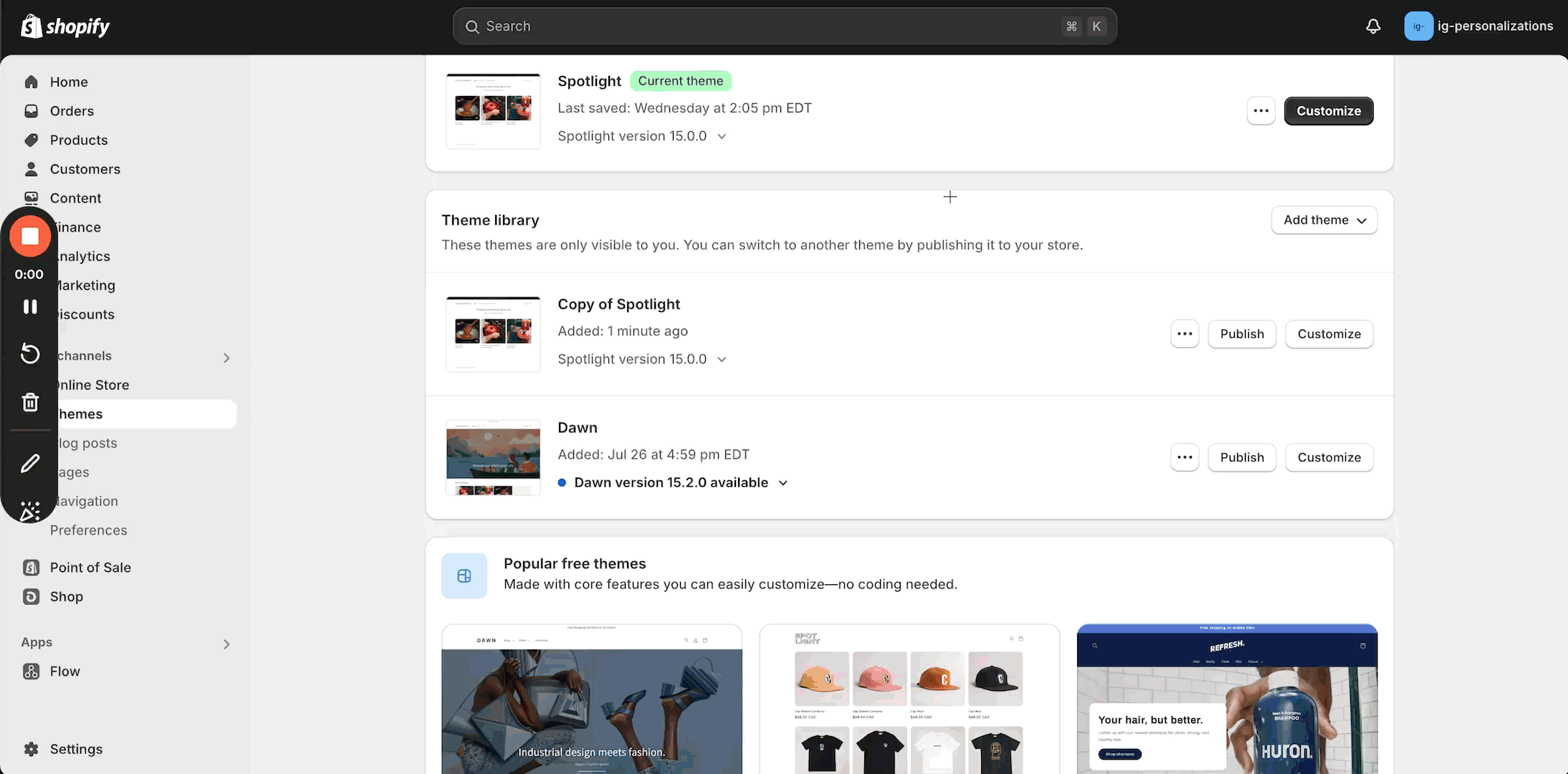Open the notifications bell
The width and height of the screenshot is (1568, 774).
[x=1373, y=27]
